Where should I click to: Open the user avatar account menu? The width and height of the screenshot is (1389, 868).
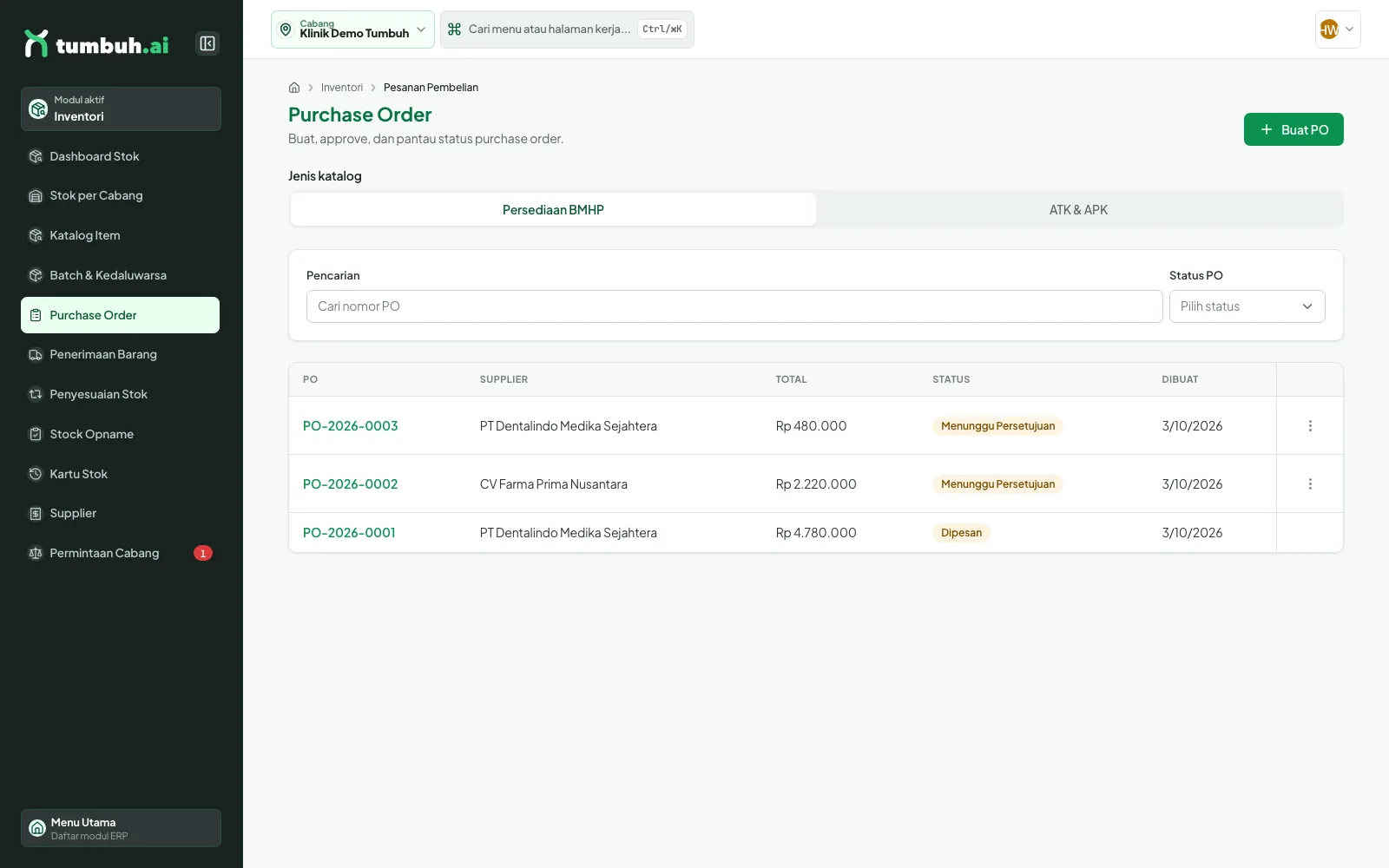pos(1338,30)
